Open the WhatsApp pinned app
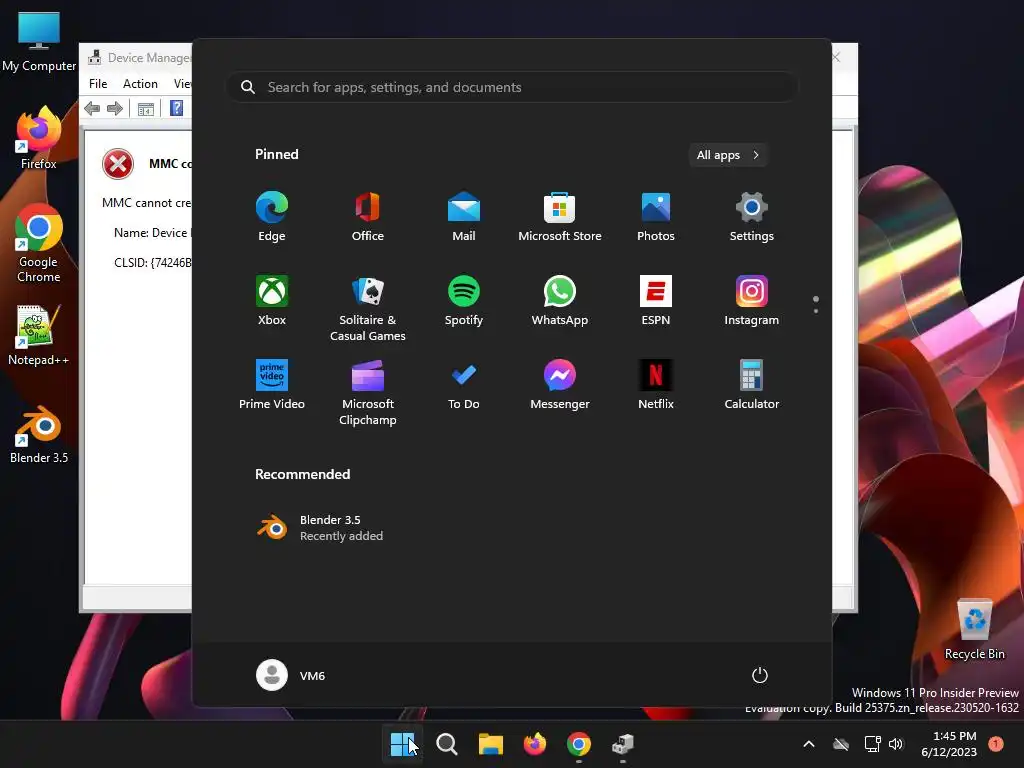Image resolution: width=1024 pixels, height=768 pixels. click(x=560, y=300)
